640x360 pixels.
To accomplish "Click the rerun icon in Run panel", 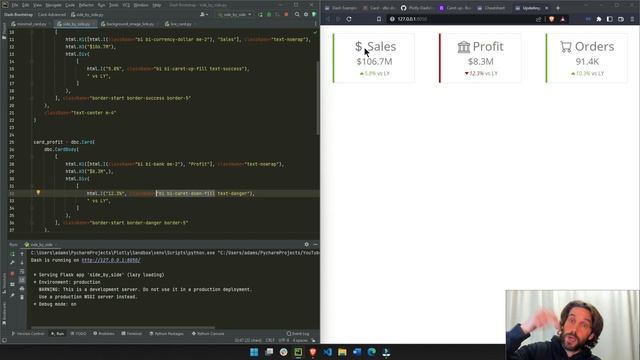I will click(12, 254).
